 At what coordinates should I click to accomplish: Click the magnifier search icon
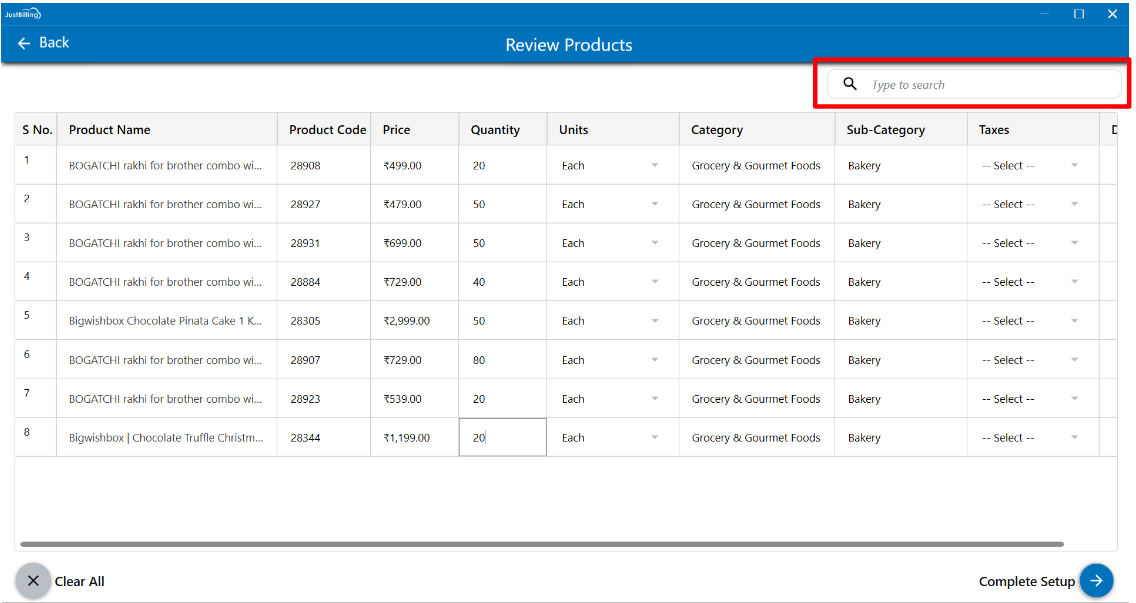tap(850, 84)
